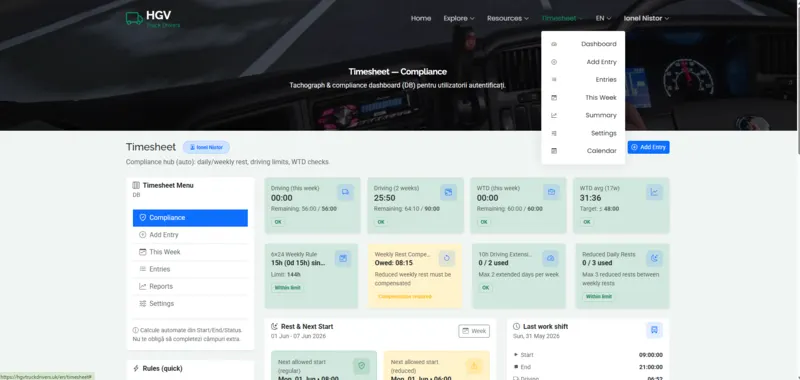Click the shield icon in Compliance sidebar item
This screenshot has width=800, height=380.
point(143,218)
